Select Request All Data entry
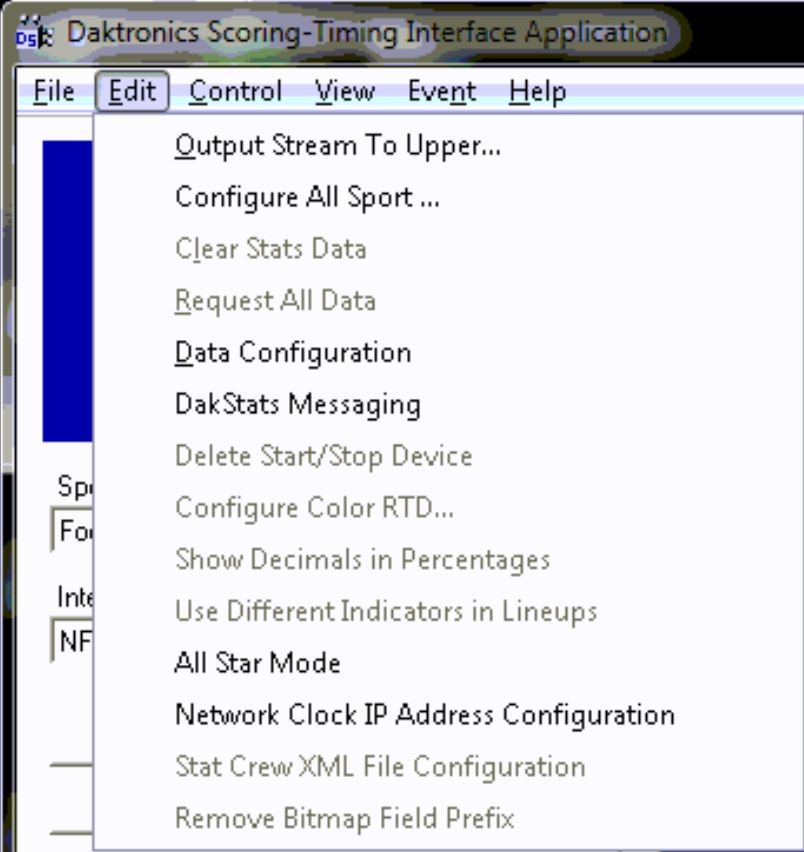The height and width of the screenshot is (852, 804). point(275,301)
